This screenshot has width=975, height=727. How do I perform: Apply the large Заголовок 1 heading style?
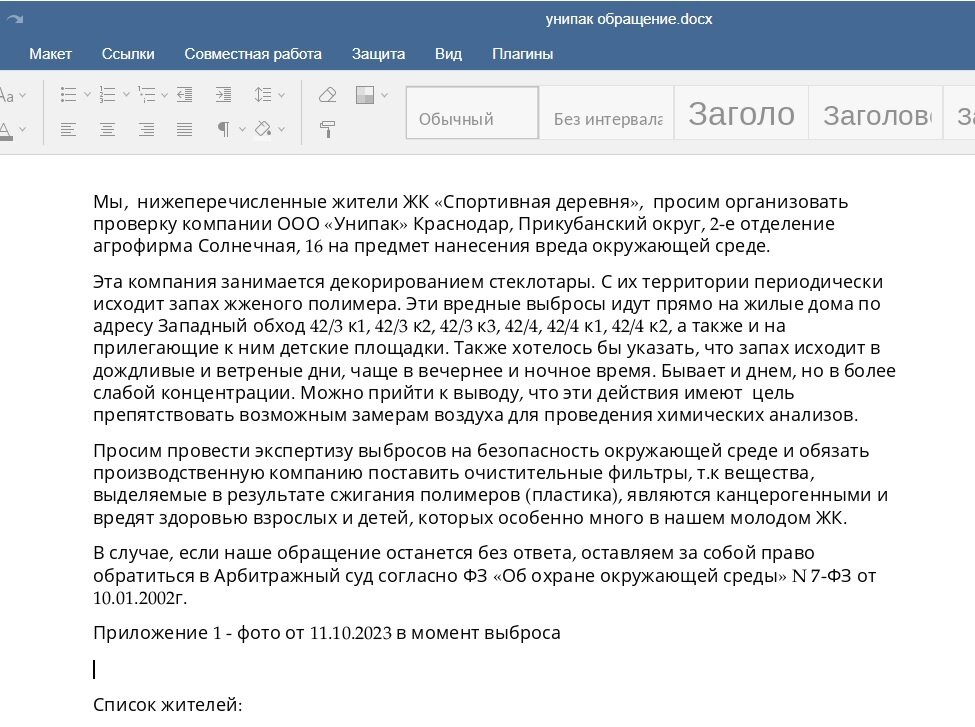coord(741,113)
